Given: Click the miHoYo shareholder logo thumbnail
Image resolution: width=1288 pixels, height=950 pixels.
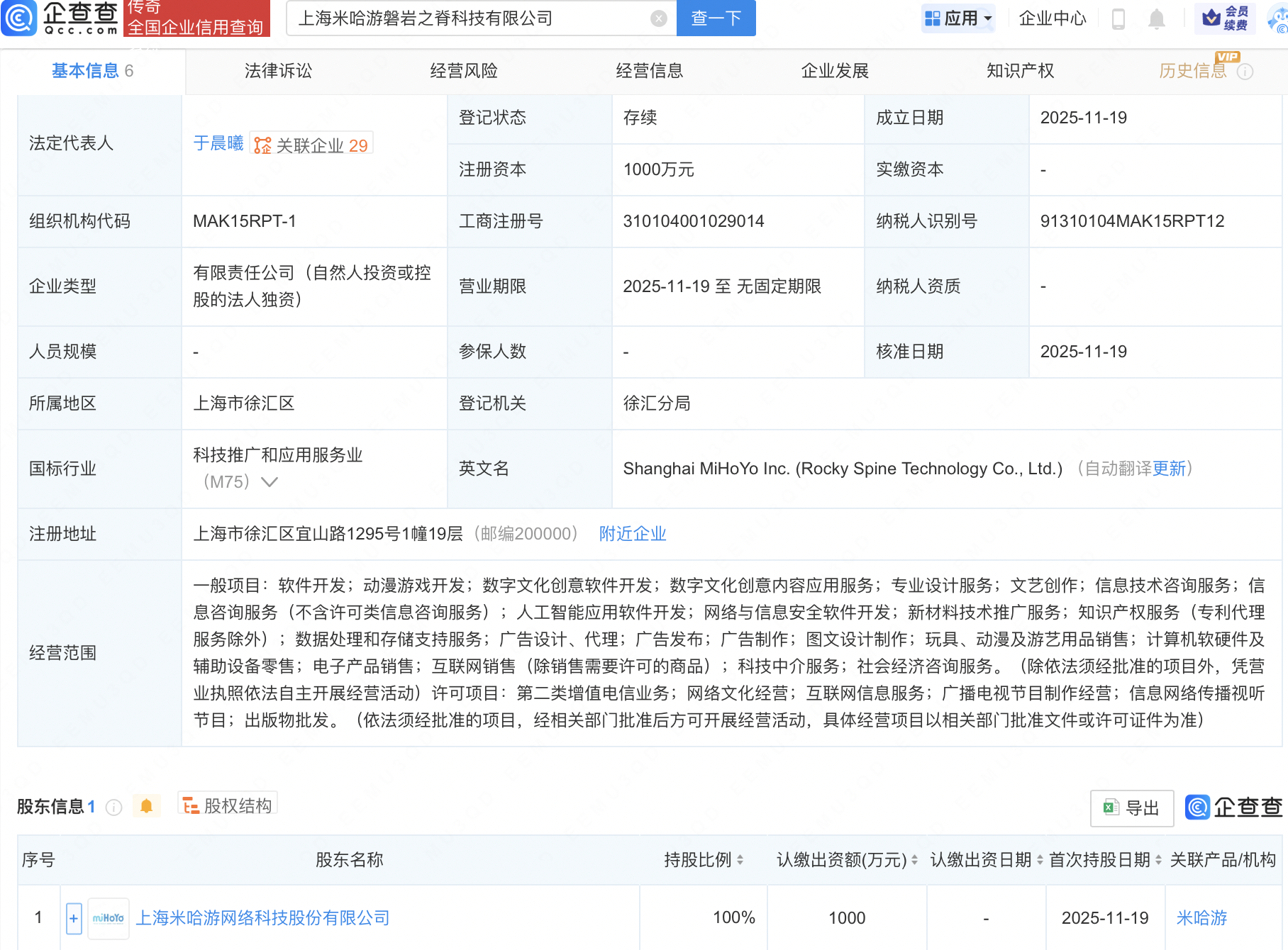Looking at the screenshot, I should [x=109, y=918].
